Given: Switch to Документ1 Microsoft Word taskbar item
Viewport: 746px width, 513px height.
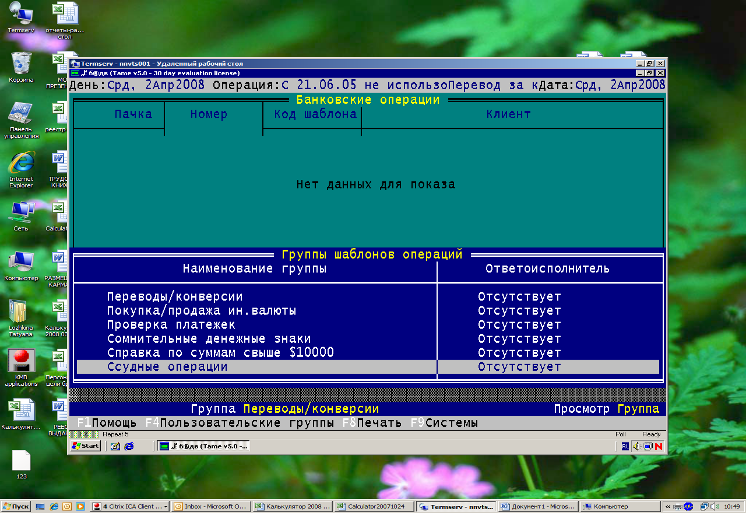Looking at the screenshot, I should (537, 506).
